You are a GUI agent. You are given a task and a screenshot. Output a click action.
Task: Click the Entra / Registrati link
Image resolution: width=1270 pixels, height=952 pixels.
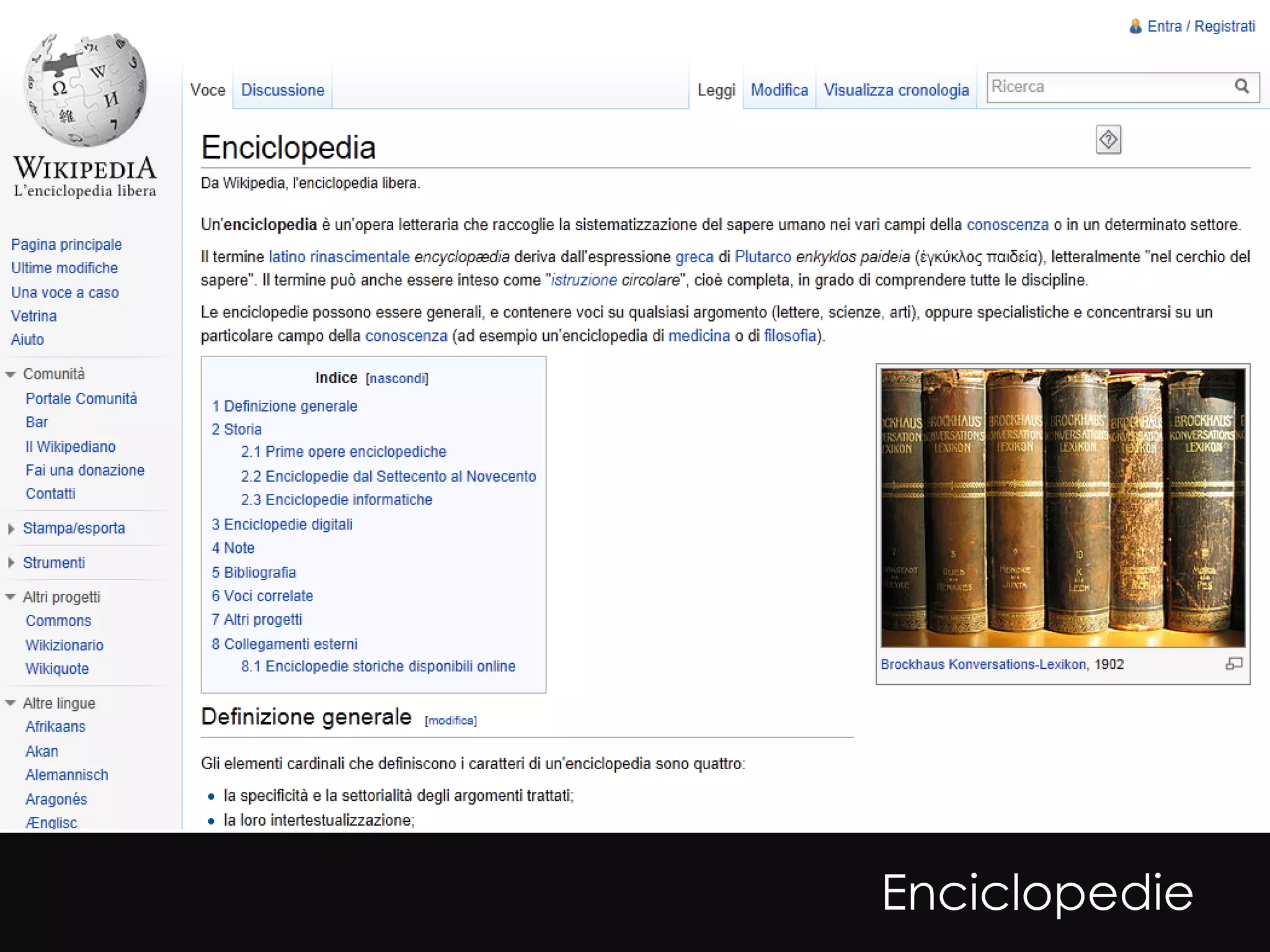1201,26
